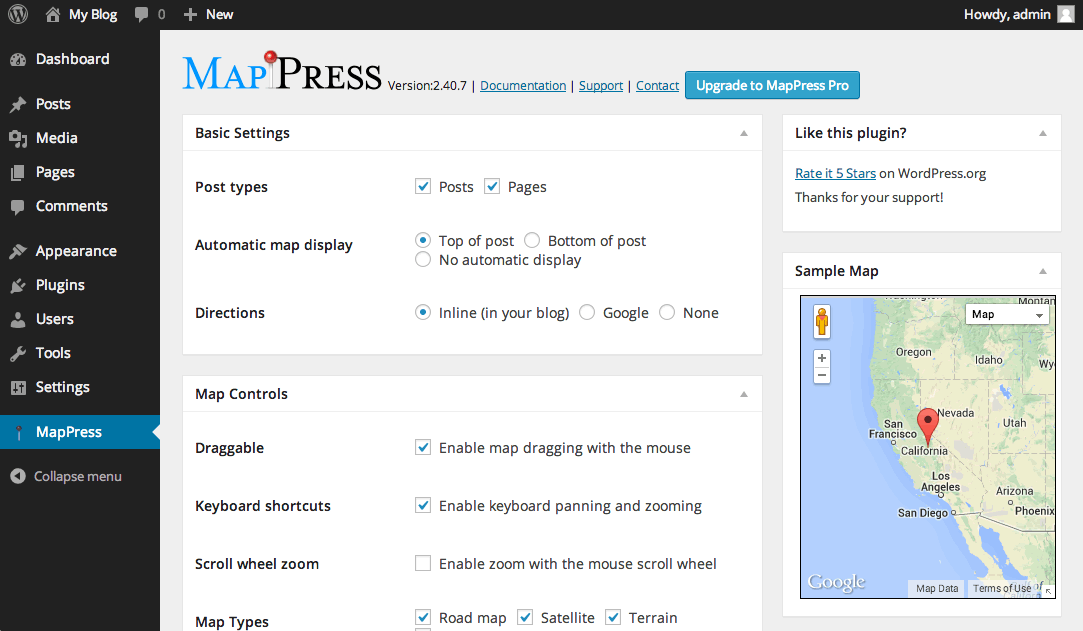Click the Comments speech bubble sidebar icon
This screenshot has width=1083, height=631.
18,206
